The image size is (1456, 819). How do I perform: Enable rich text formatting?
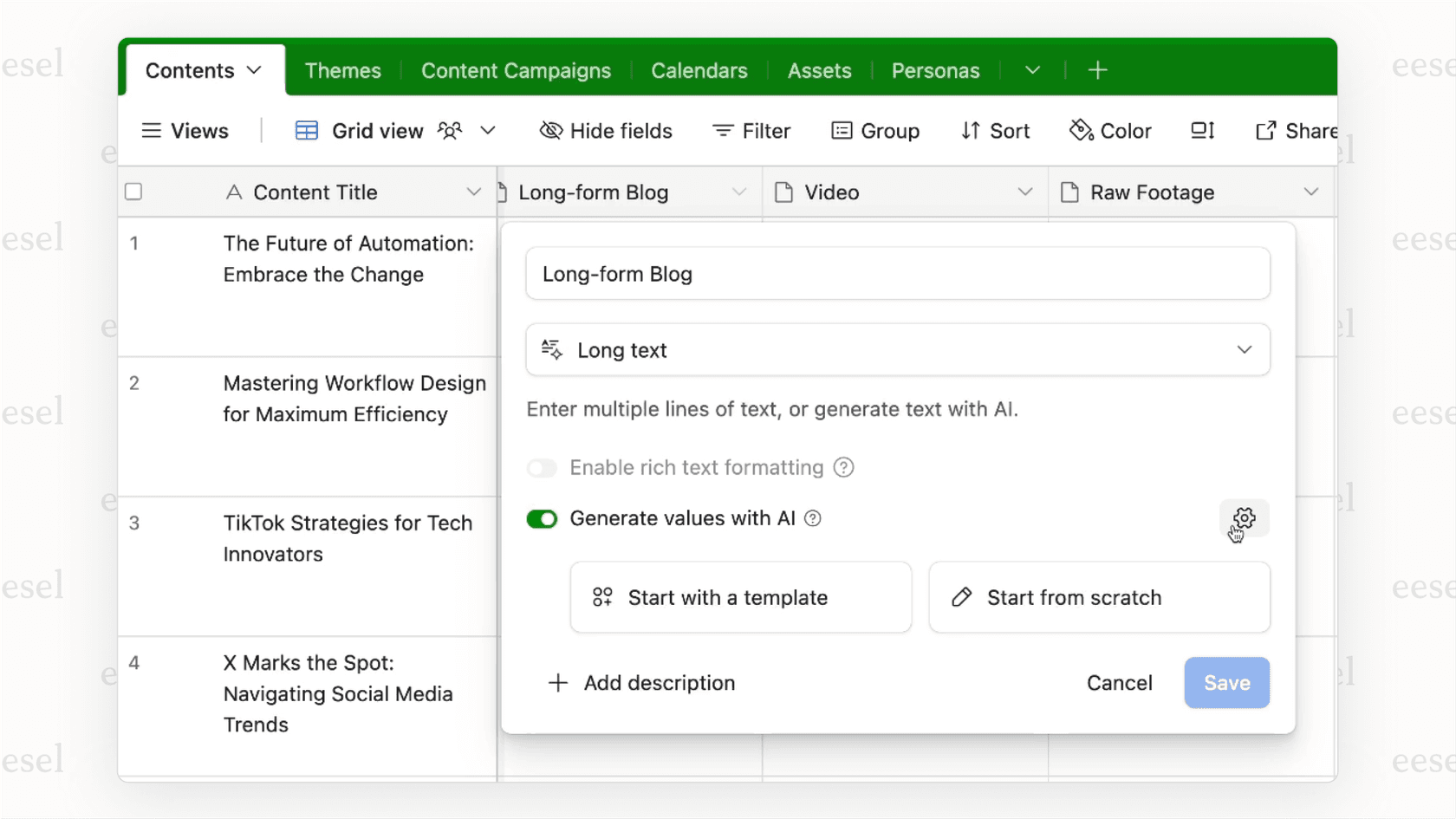[x=542, y=467]
